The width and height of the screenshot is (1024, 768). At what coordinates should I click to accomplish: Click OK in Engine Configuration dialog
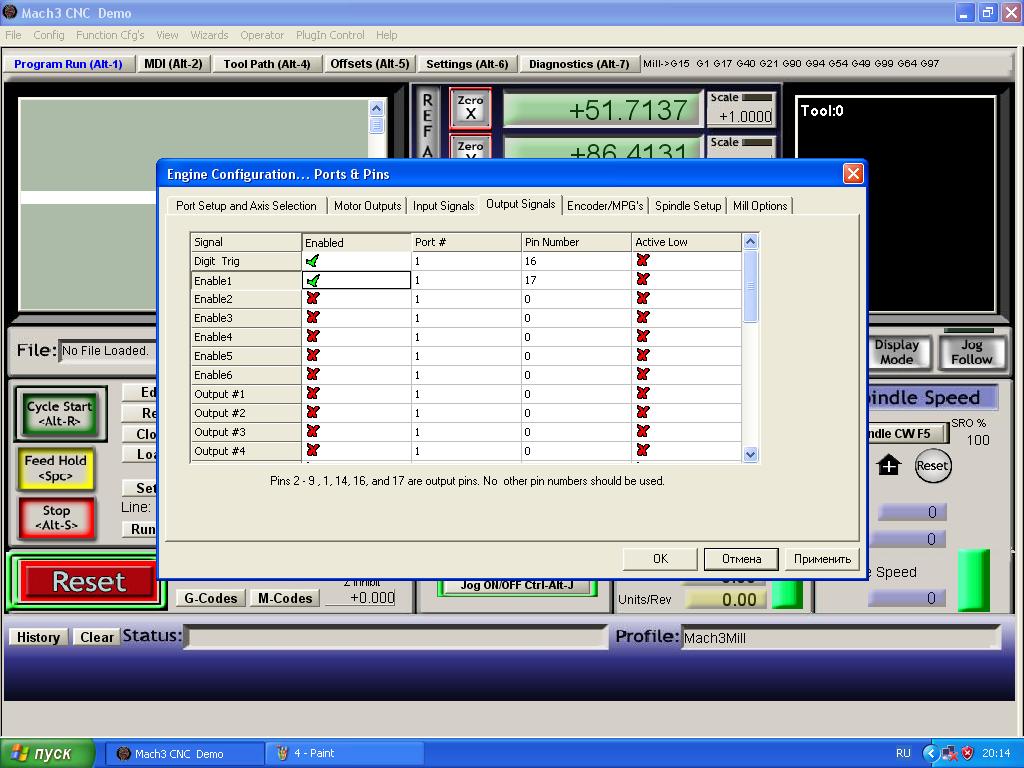[x=660, y=559]
